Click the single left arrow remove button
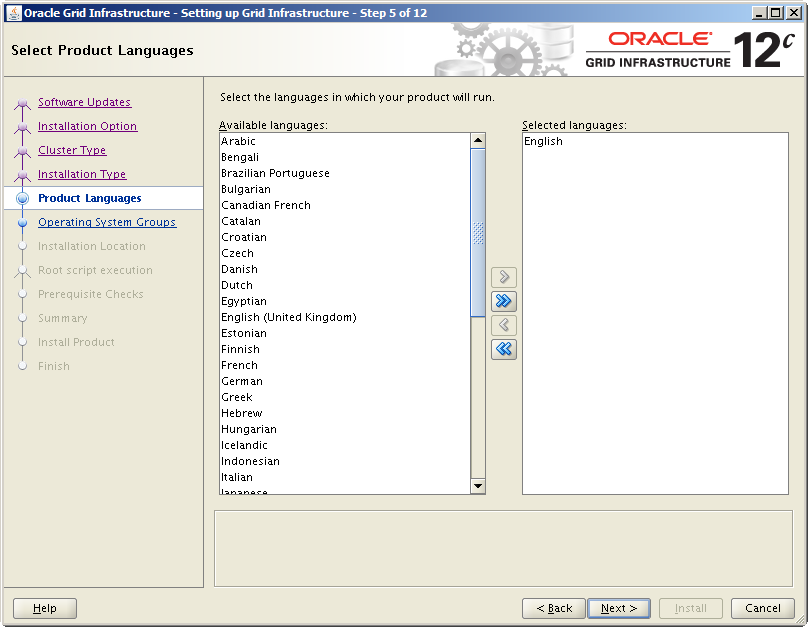The height and width of the screenshot is (627, 808). [504, 325]
